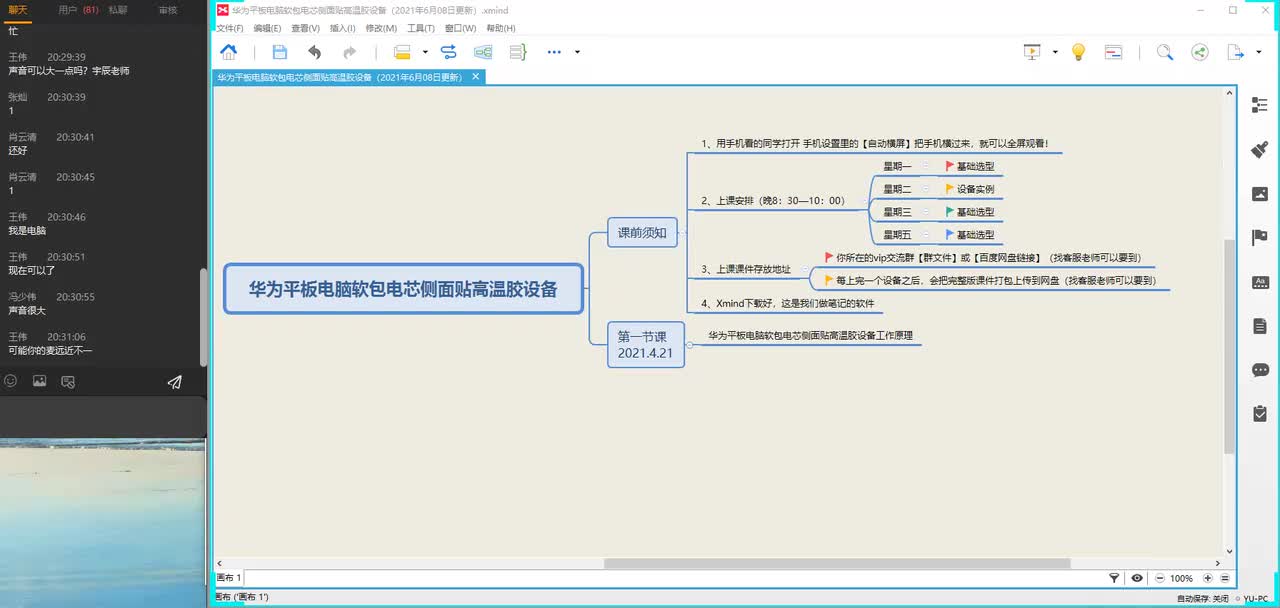
Task: Open insert topic dropdown arrow
Action: tap(425, 52)
